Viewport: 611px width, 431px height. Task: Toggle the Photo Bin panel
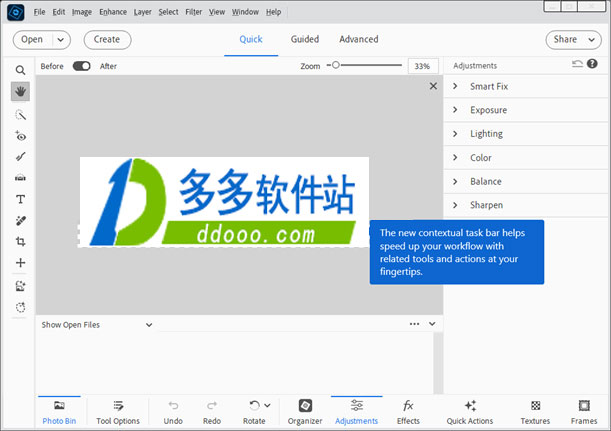tap(59, 412)
